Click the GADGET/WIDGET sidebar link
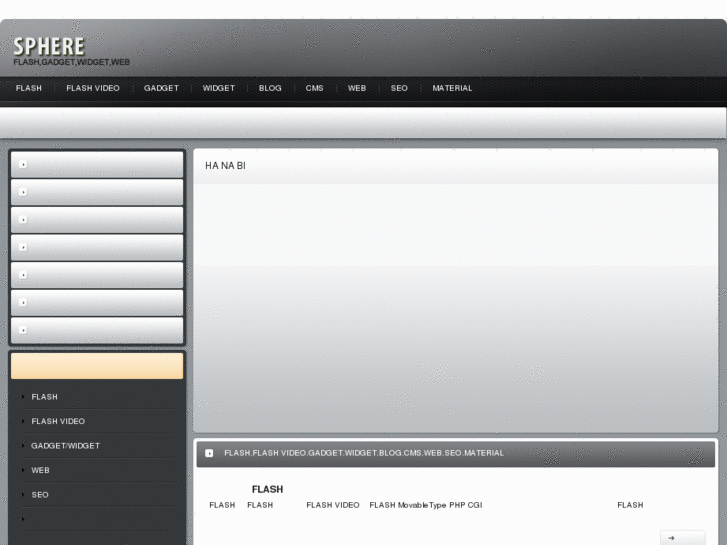 65,446
